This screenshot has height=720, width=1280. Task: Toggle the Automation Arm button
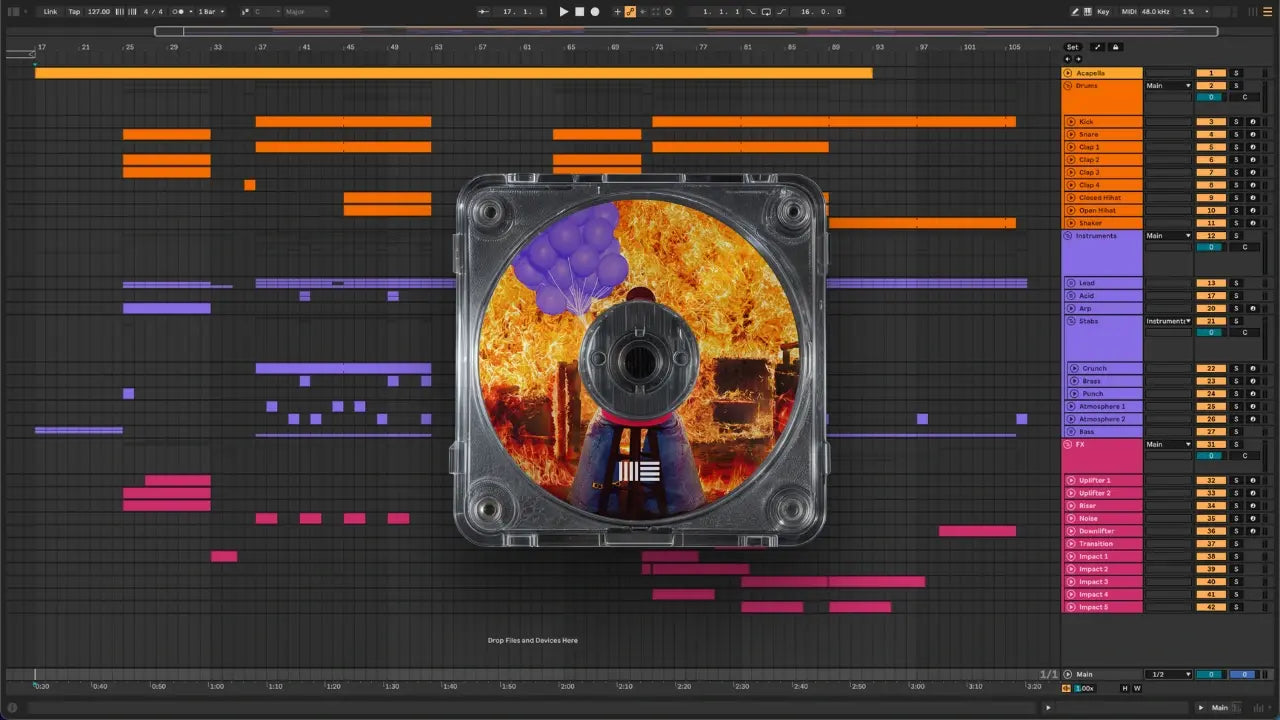point(630,12)
